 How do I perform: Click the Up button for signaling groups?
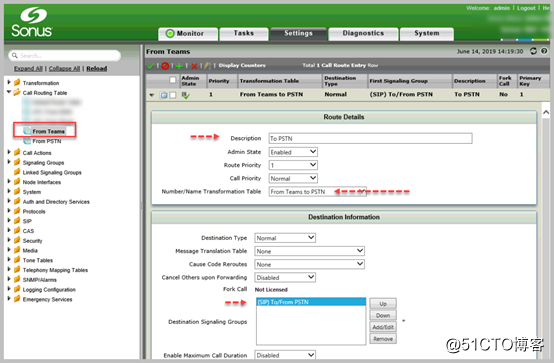383,304
